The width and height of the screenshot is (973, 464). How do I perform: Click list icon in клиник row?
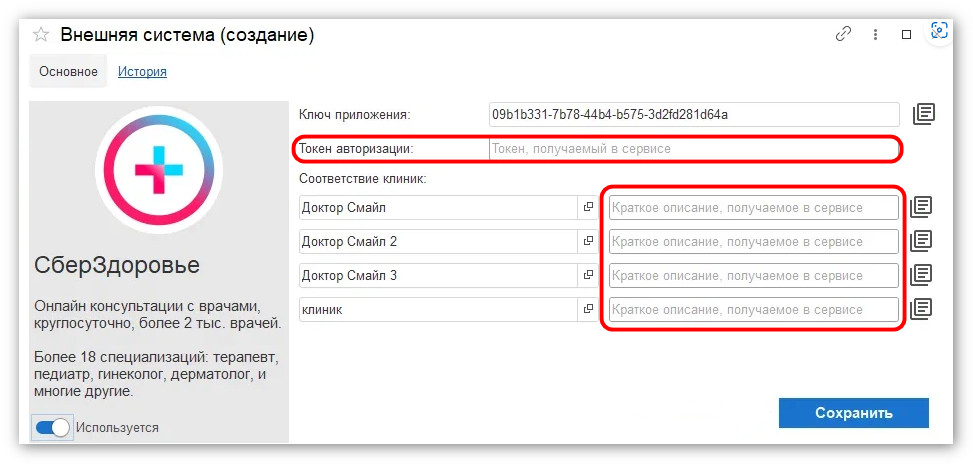click(x=921, y=309)
